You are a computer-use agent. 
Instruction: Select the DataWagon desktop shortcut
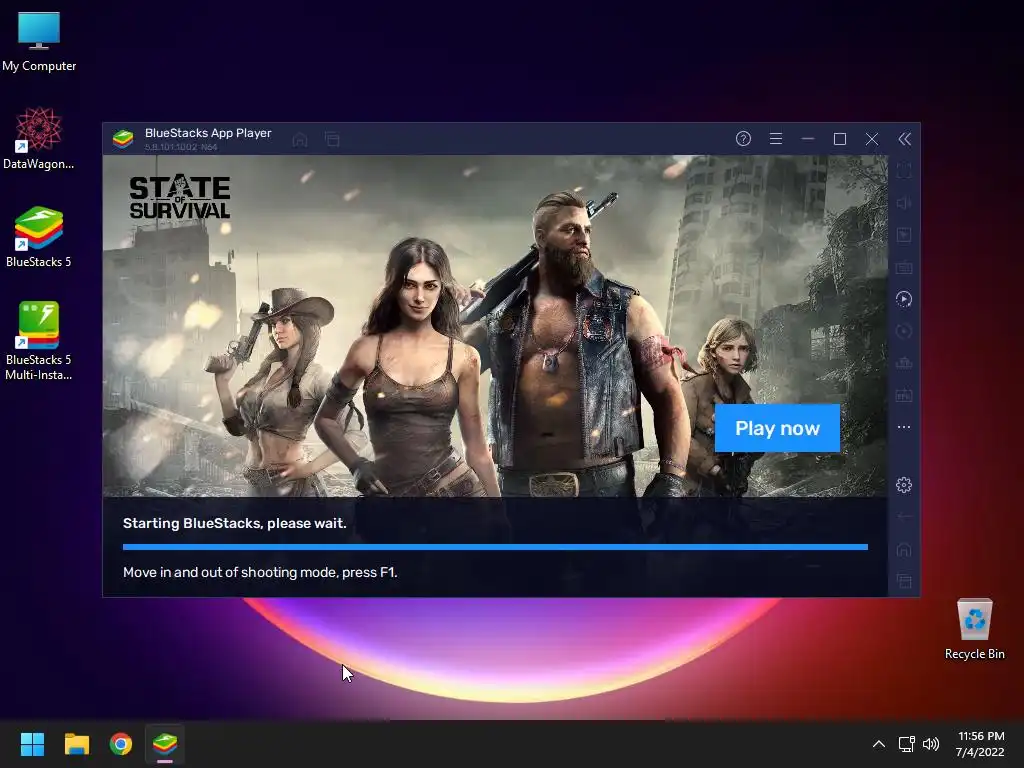coord(39,138)
